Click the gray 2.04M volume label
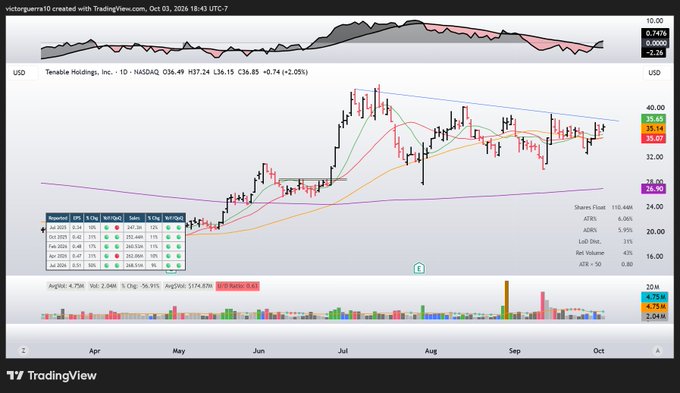Viewport: 680px width, 393px height. pyautogui.click(x=655, y=316)
